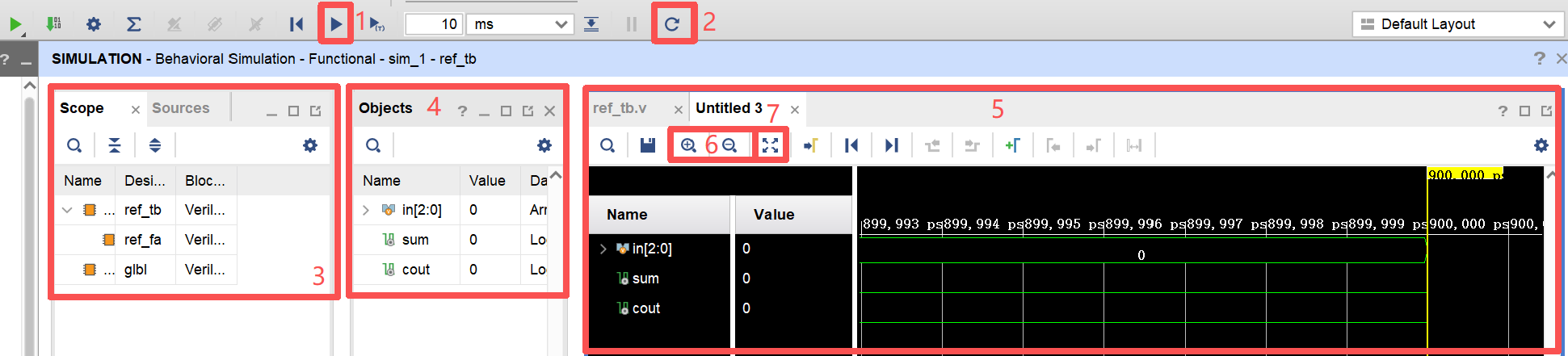
Task: Click the Run All simulation play button
Action: click(335, 24)
